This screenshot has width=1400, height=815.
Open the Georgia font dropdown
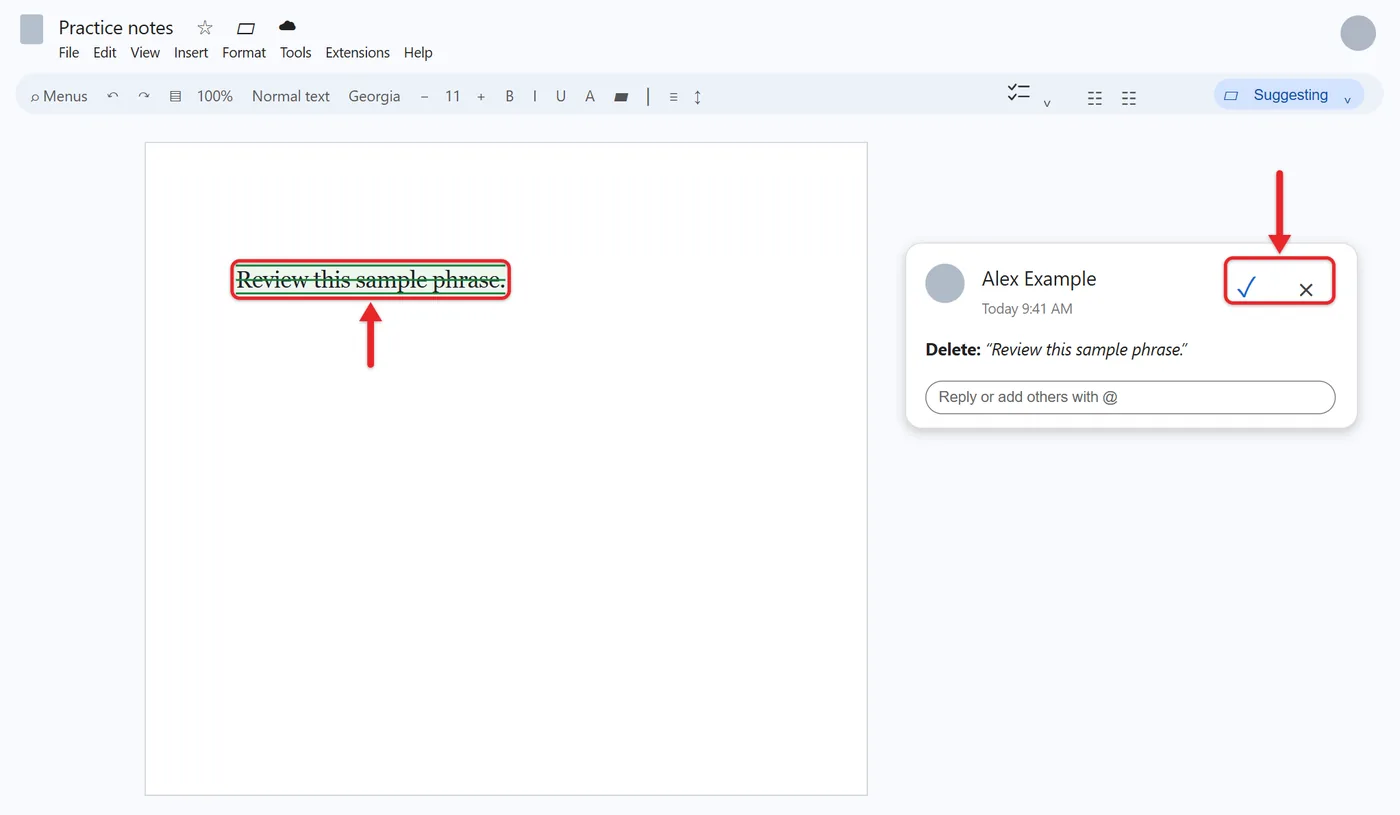pos(374,96)
